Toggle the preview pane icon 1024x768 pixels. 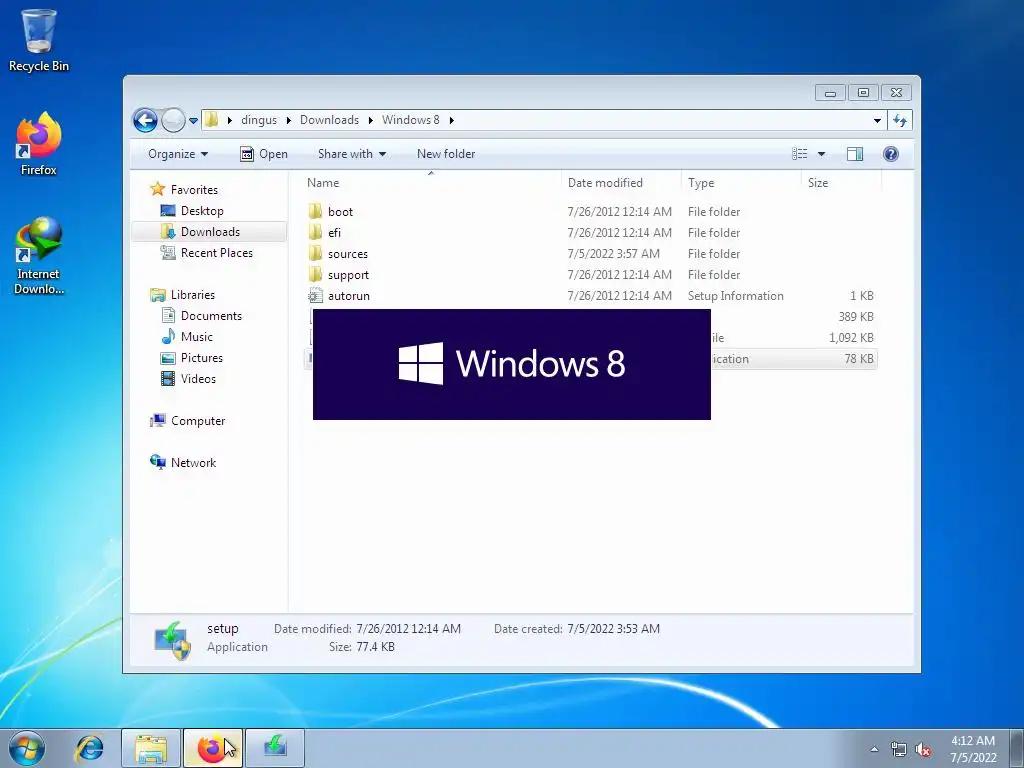(855, 154)
